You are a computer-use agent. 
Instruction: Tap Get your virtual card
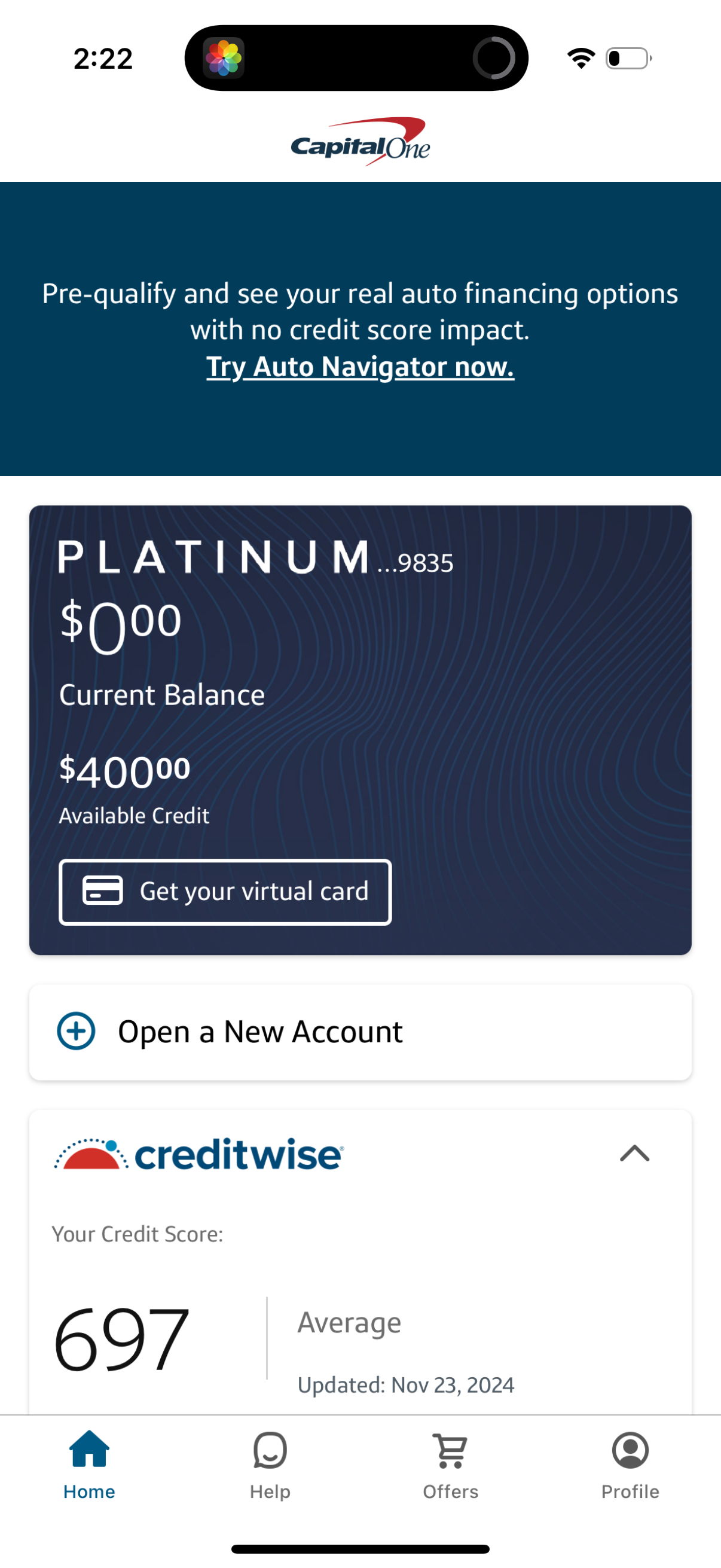point(225,890)
